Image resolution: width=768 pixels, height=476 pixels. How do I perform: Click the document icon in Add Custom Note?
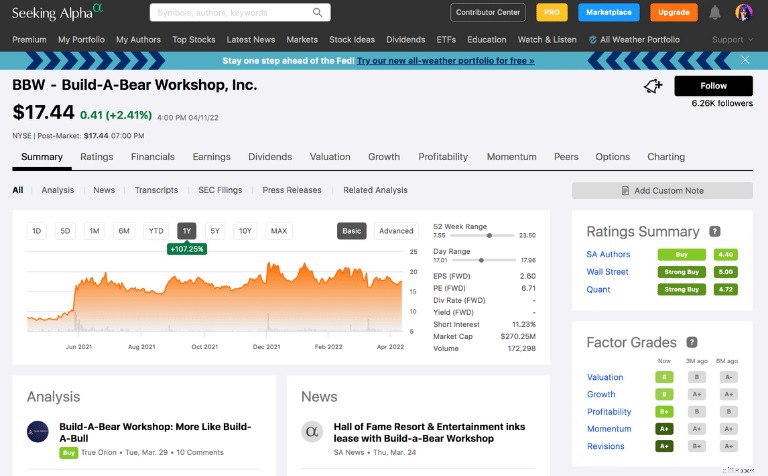(x=625, y=190)
